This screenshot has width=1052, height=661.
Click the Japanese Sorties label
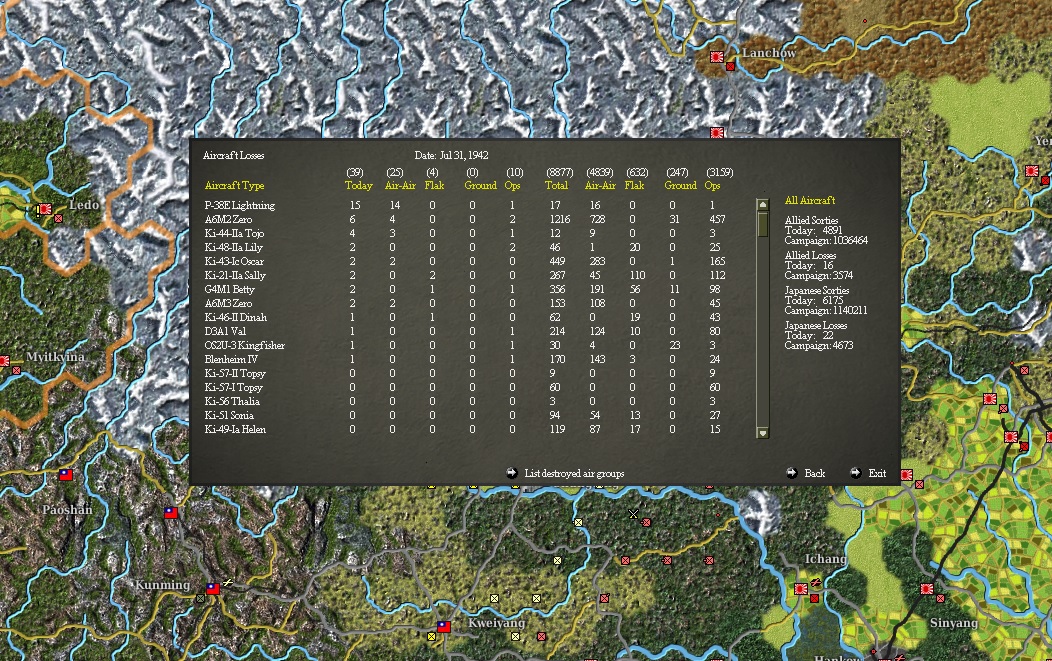[817, 291]
